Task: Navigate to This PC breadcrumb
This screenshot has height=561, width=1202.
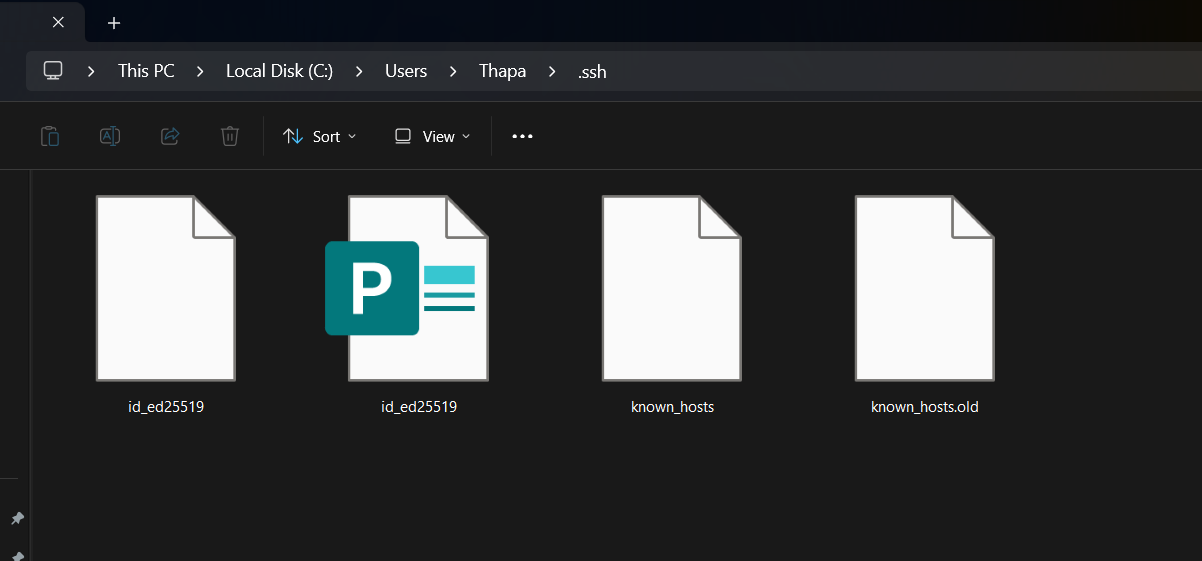Action: 146,71
